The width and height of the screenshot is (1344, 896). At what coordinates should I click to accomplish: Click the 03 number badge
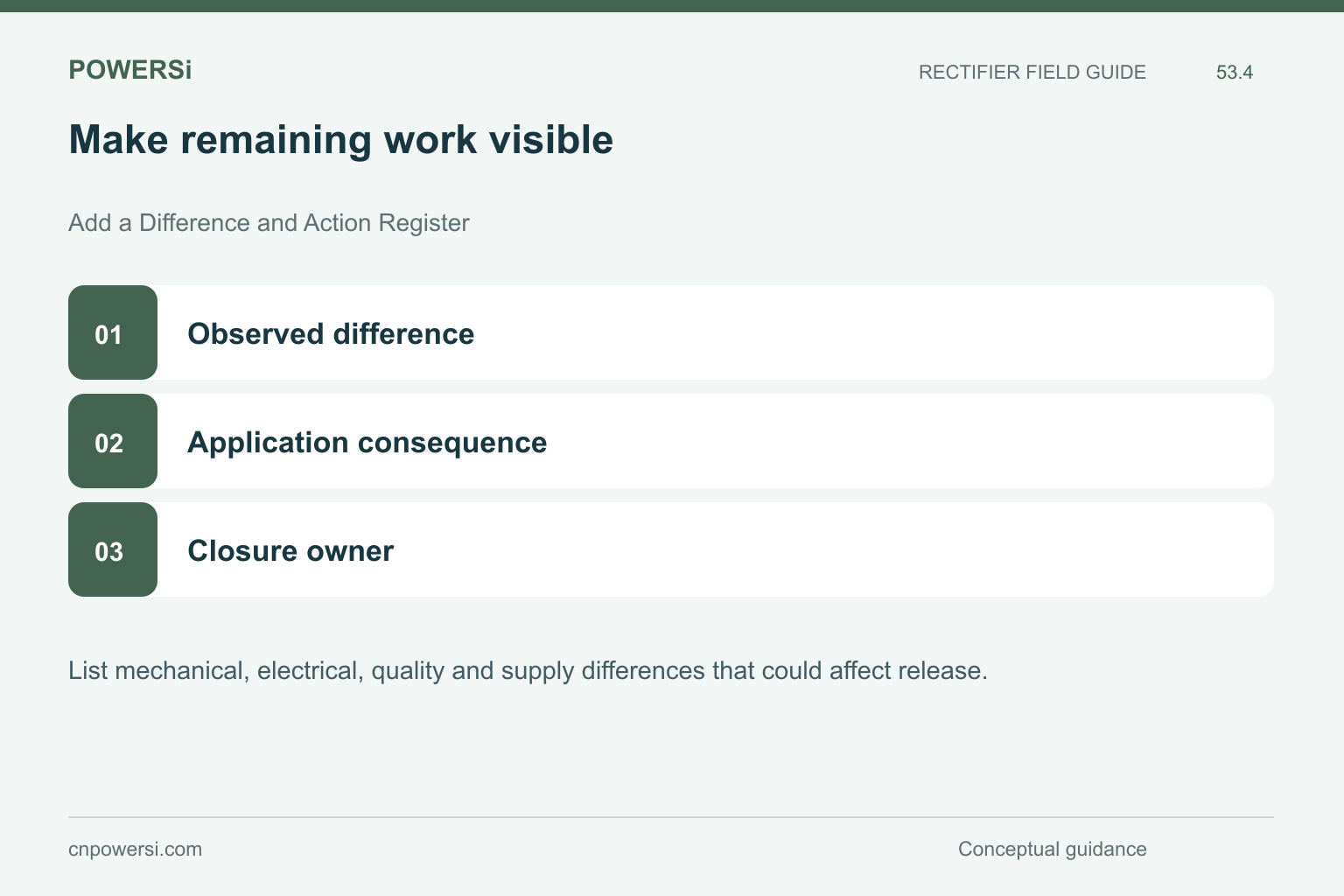(113, 549)
